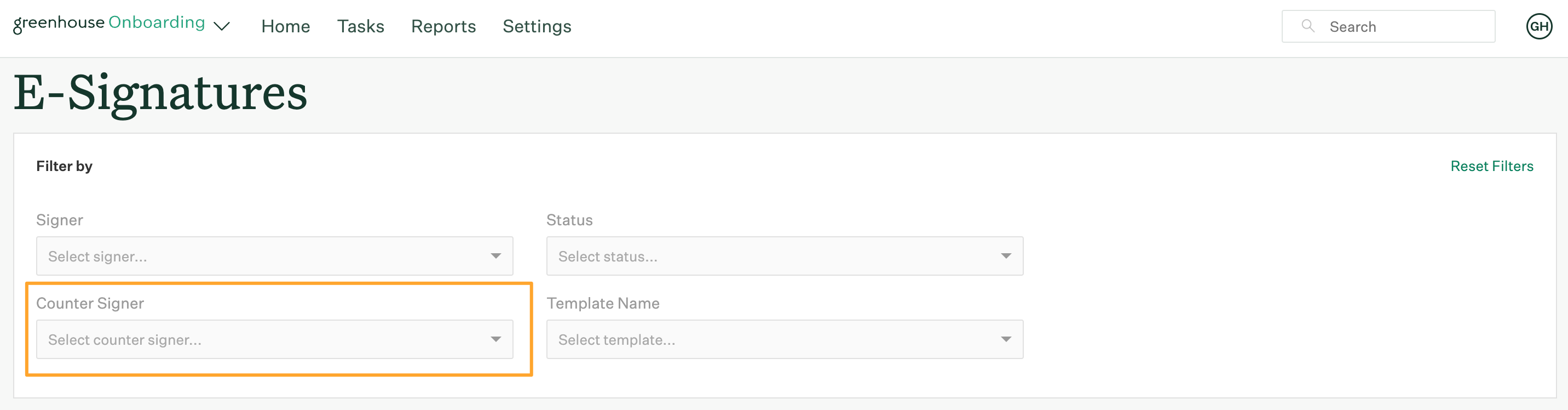This screenshot has width=1568, height=410.
Task: Open the Select signer dropdown
Action: pos(274,256)
